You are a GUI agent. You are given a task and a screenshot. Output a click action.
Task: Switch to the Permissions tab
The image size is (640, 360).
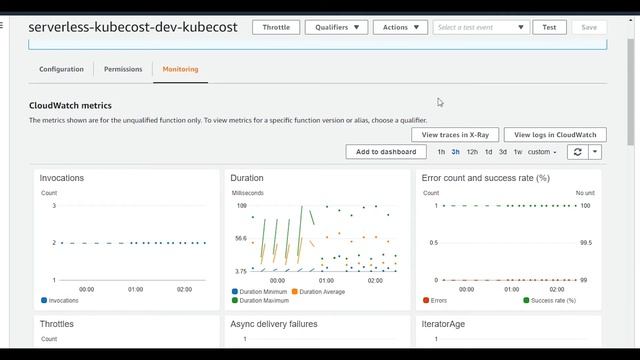point(123,69)
